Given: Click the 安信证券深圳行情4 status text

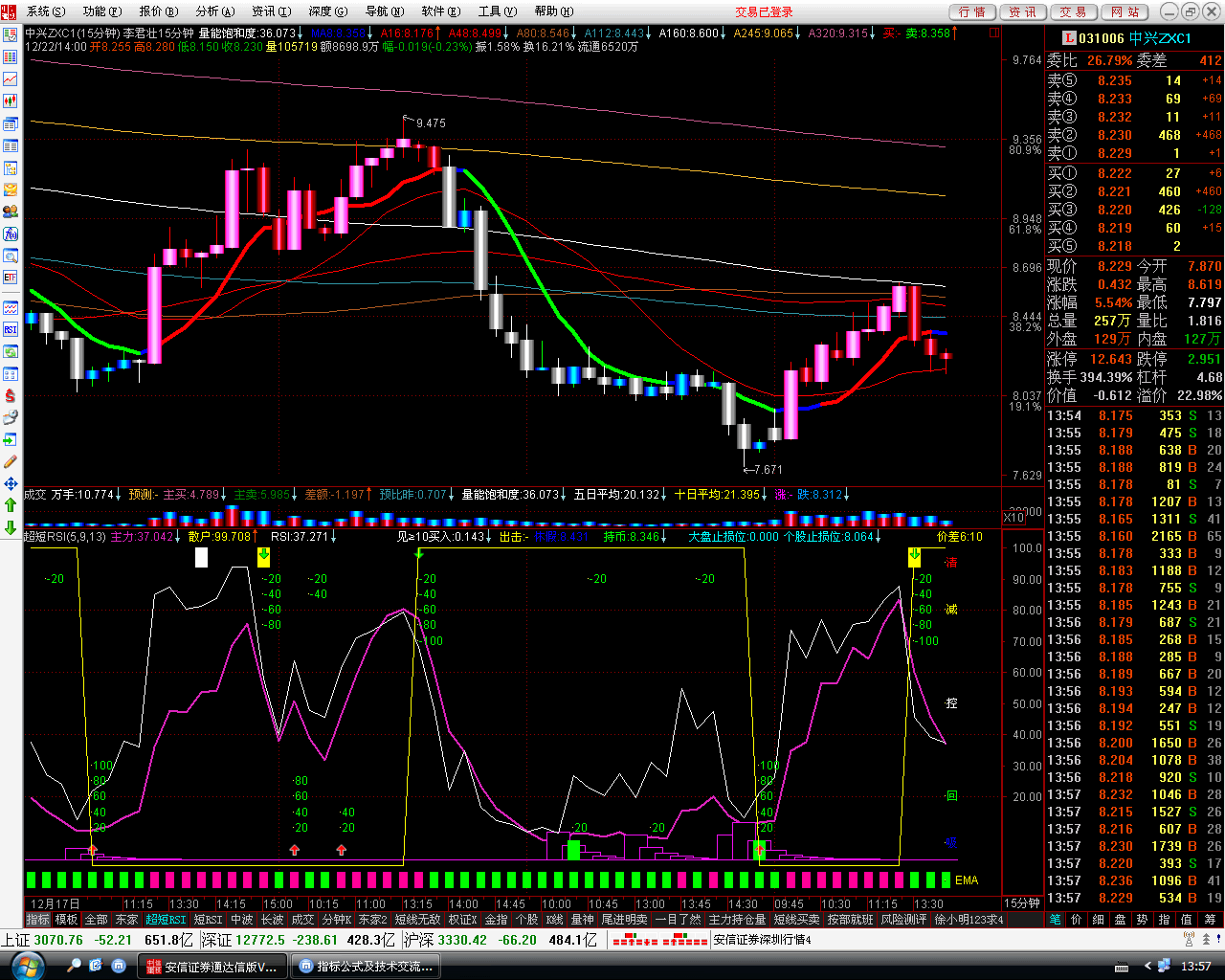Looking at the screenshot, I should tap(763, 940).
